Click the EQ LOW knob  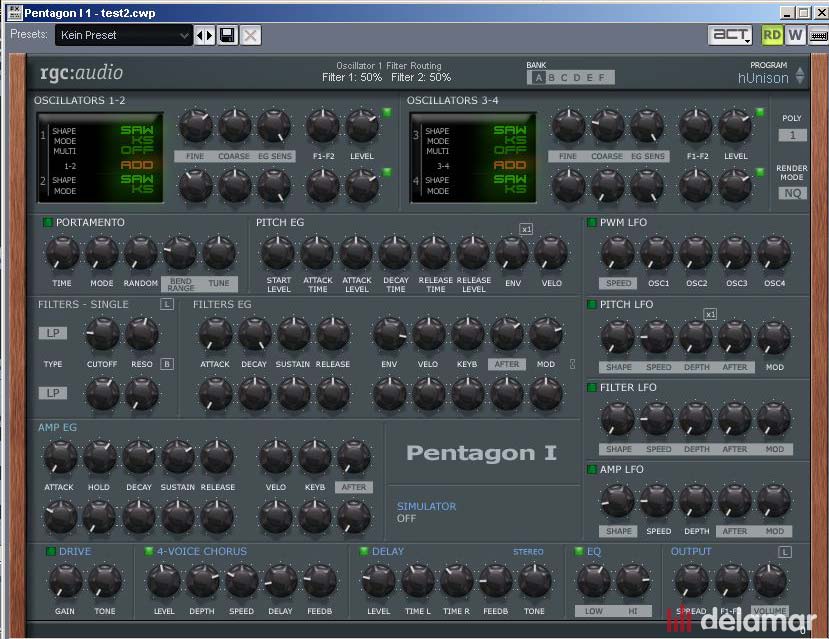(593, 580)
